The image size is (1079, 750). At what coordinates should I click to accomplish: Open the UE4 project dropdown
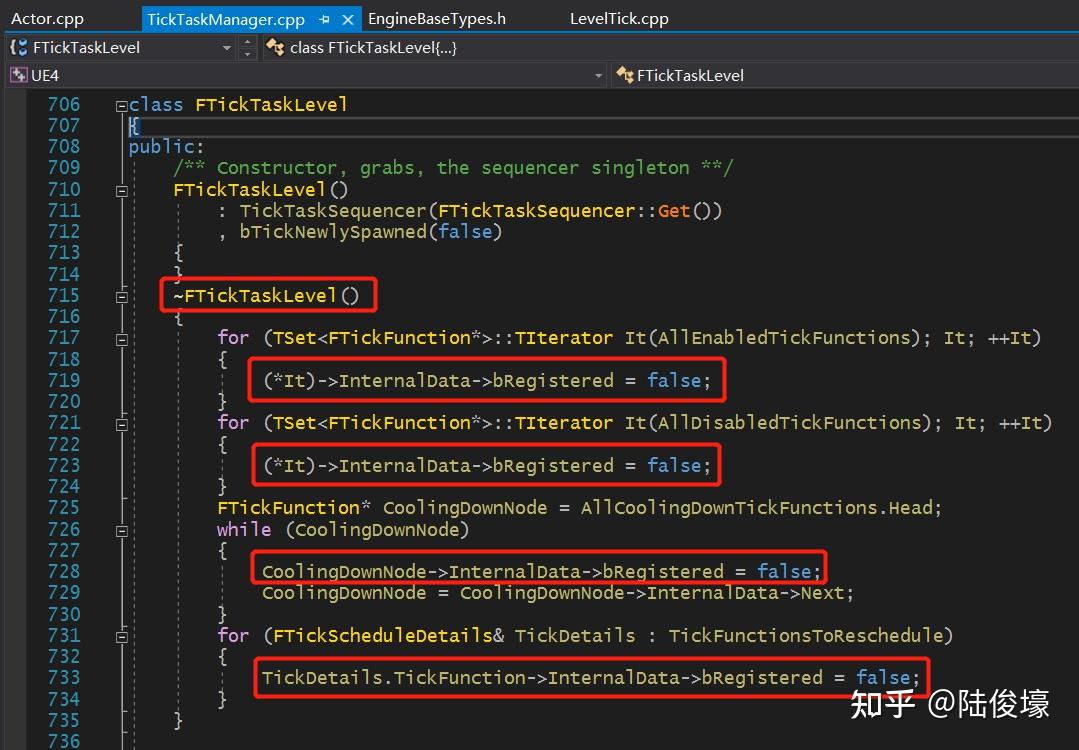click(x=598, y=75)
